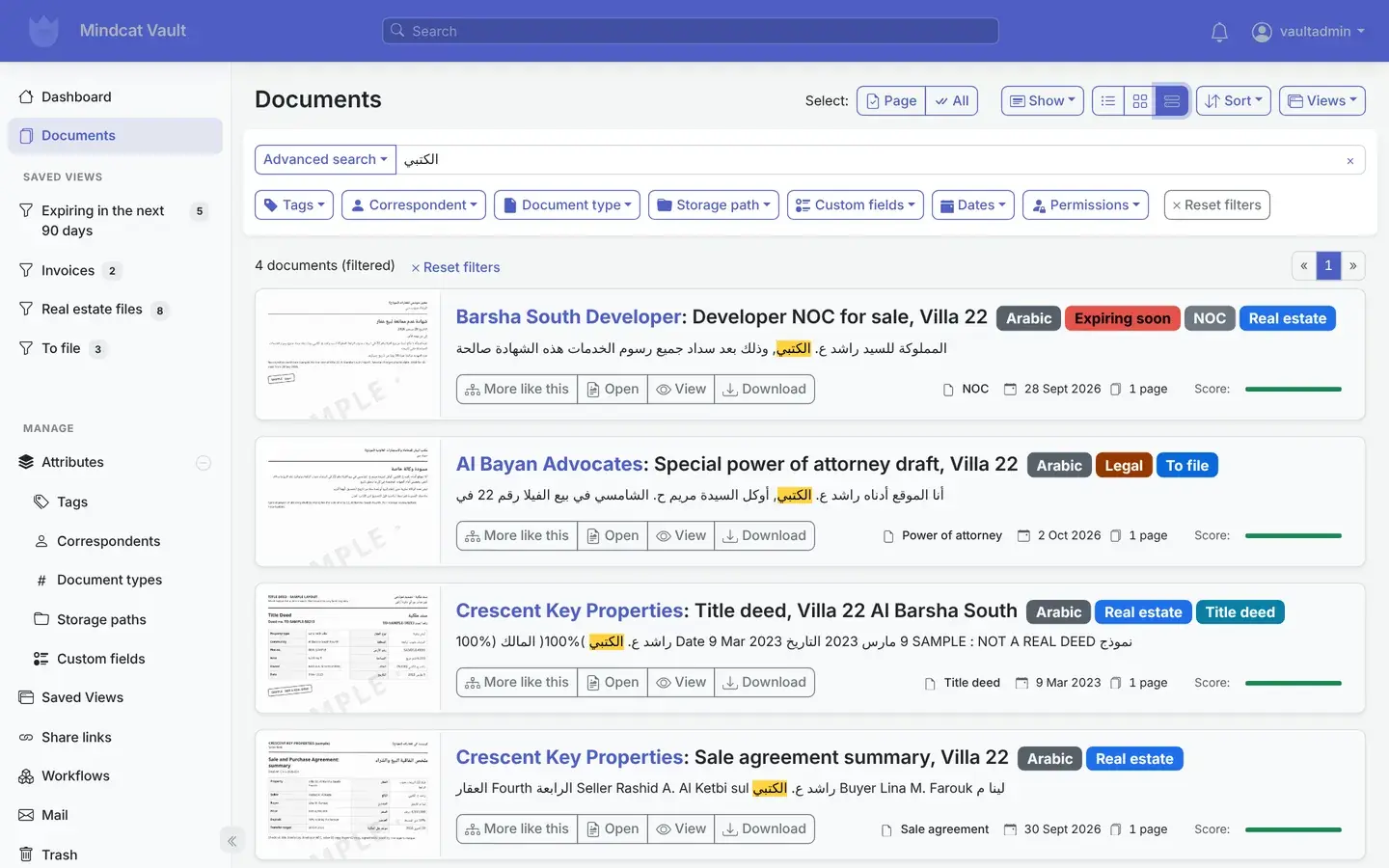Expand the Document type filter
This screenshot has height=868, width=1389.
click(567, 204)
